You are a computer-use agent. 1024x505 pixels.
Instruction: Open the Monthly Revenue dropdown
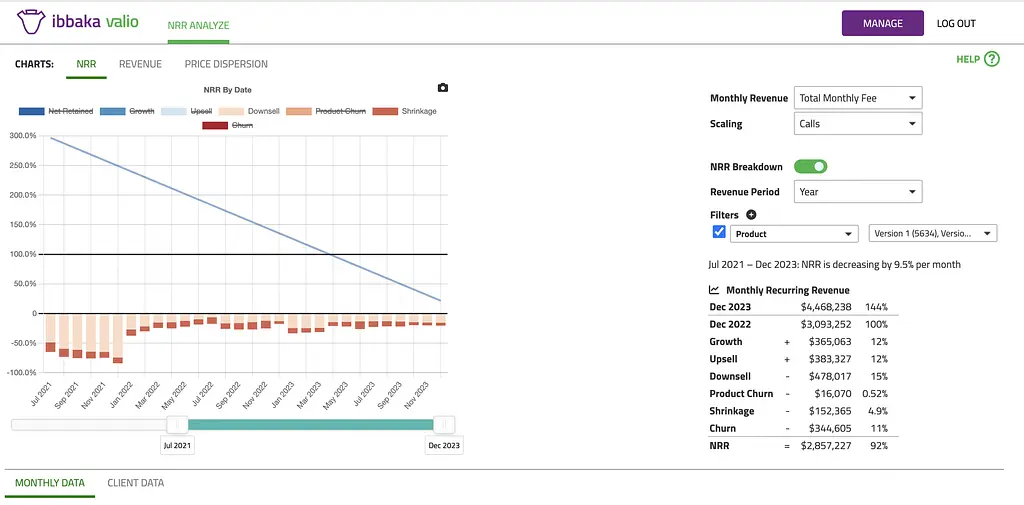[x=857, y=98]
